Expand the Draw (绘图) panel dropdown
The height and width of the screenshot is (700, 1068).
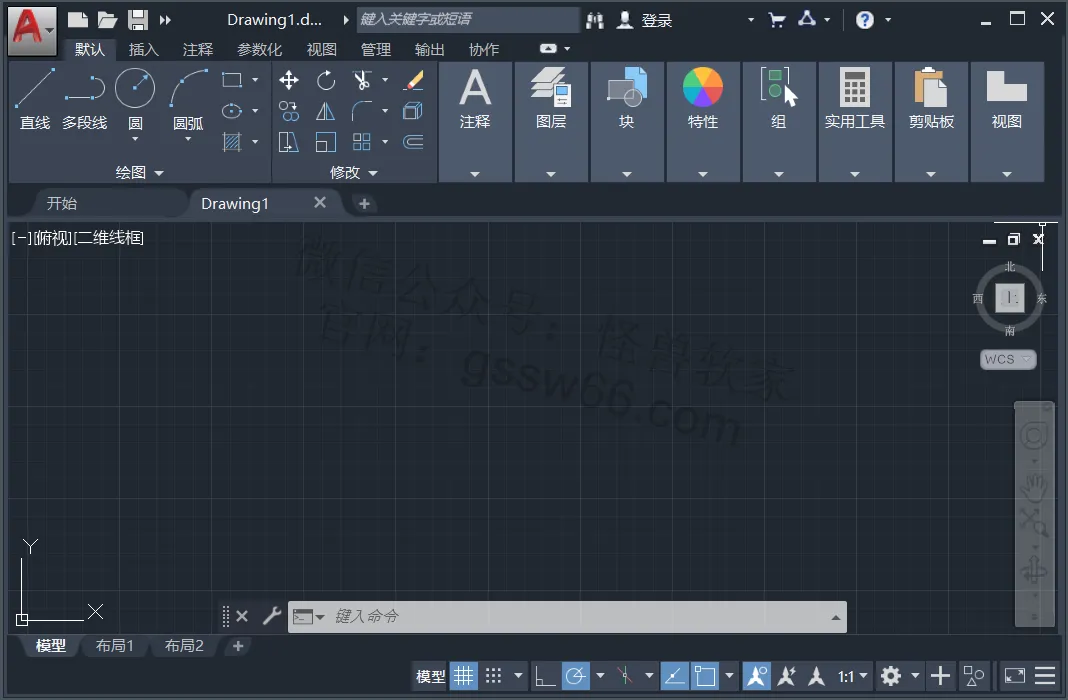click(x=140, y=173)
